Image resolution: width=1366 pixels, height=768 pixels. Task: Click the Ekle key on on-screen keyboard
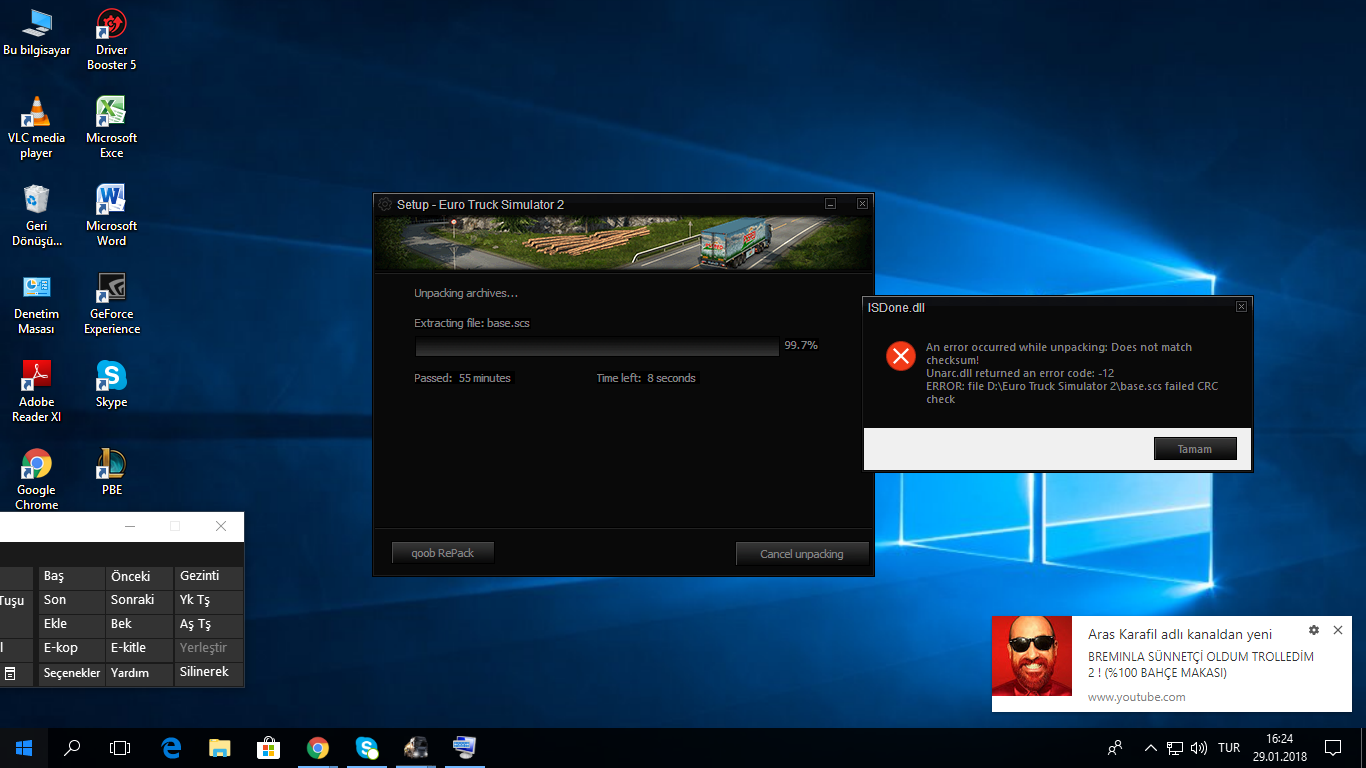(x=72, y=625)
